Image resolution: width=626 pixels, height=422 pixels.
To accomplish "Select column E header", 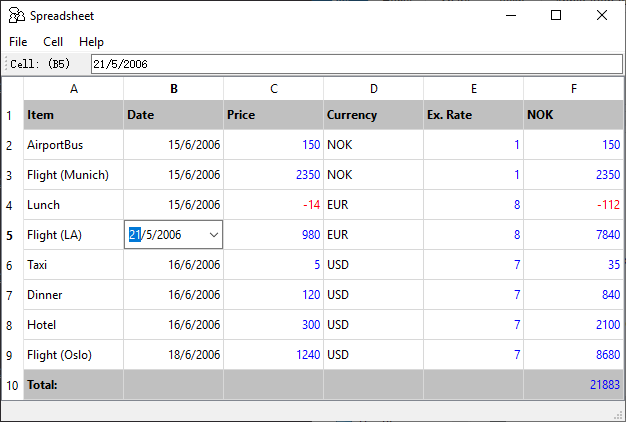I will tap(473, 88).
